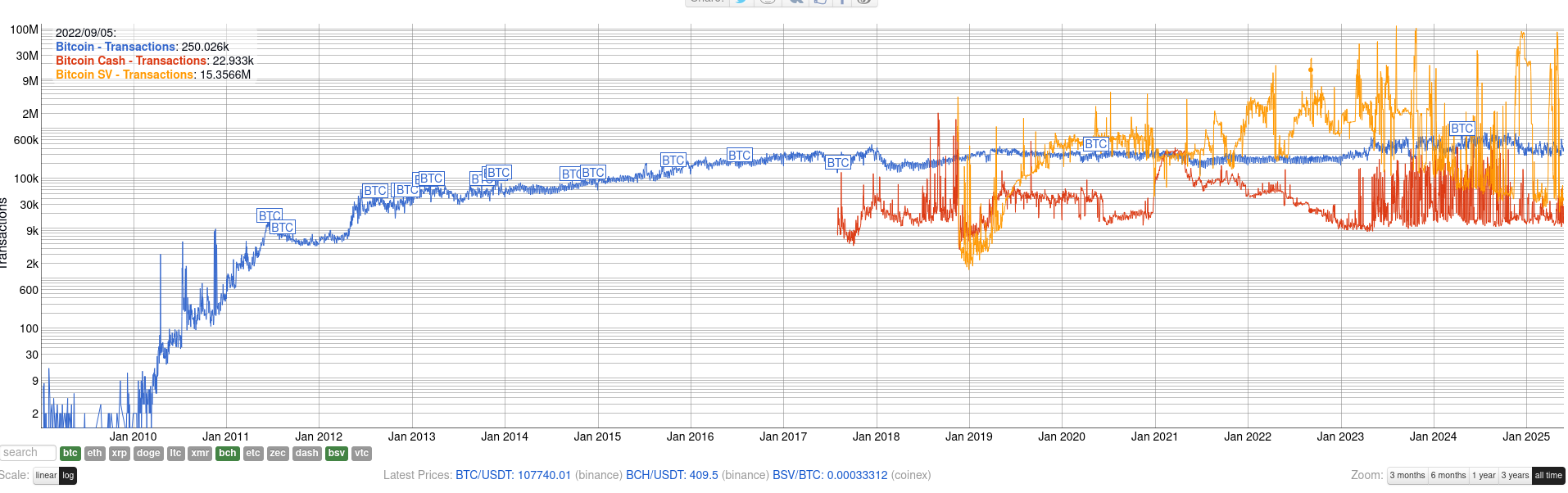1568x493 pixels.
Task: Toggle the eth coin tag
Action: [95, 454]
